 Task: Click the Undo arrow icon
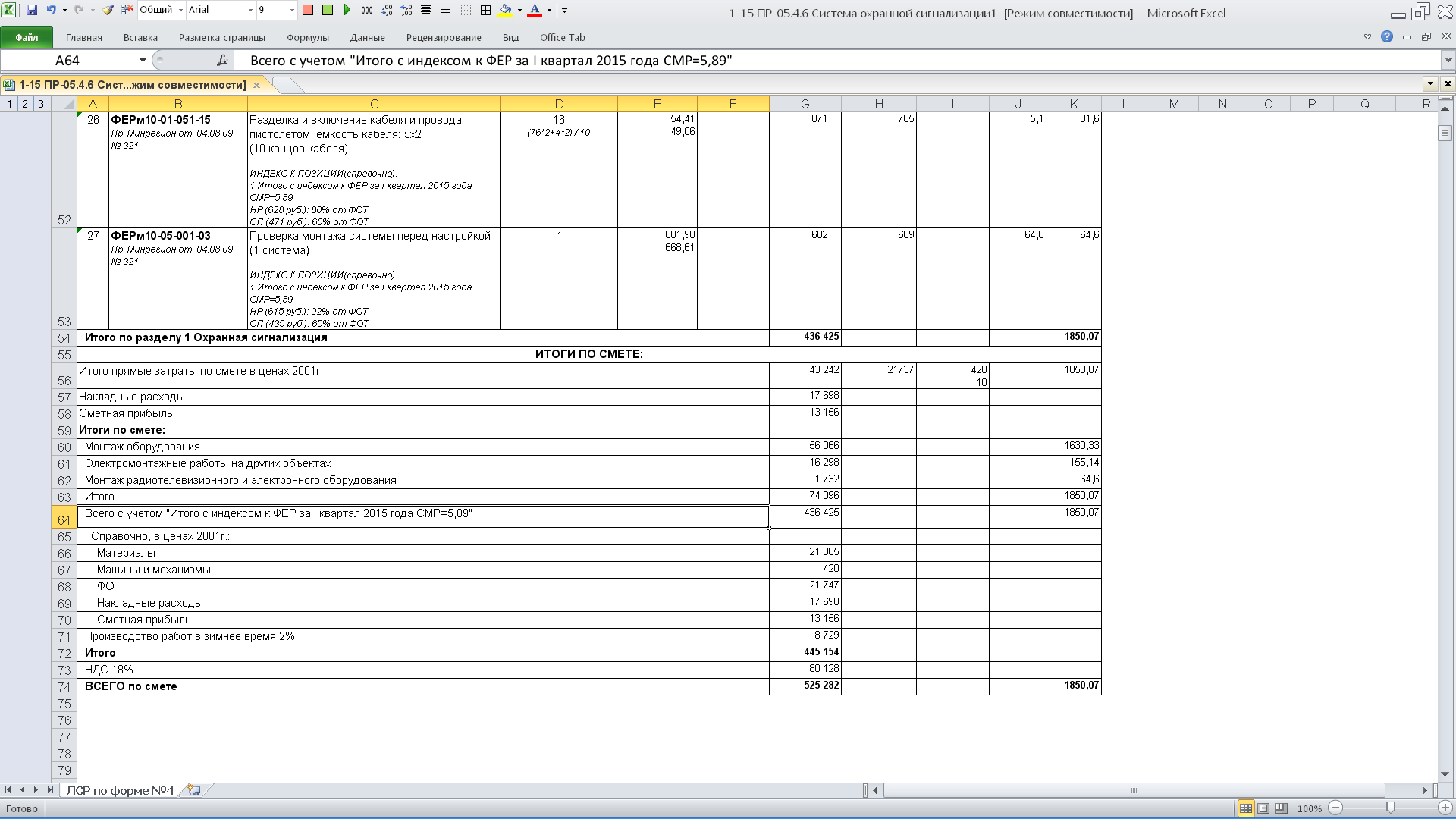point(51,10)
